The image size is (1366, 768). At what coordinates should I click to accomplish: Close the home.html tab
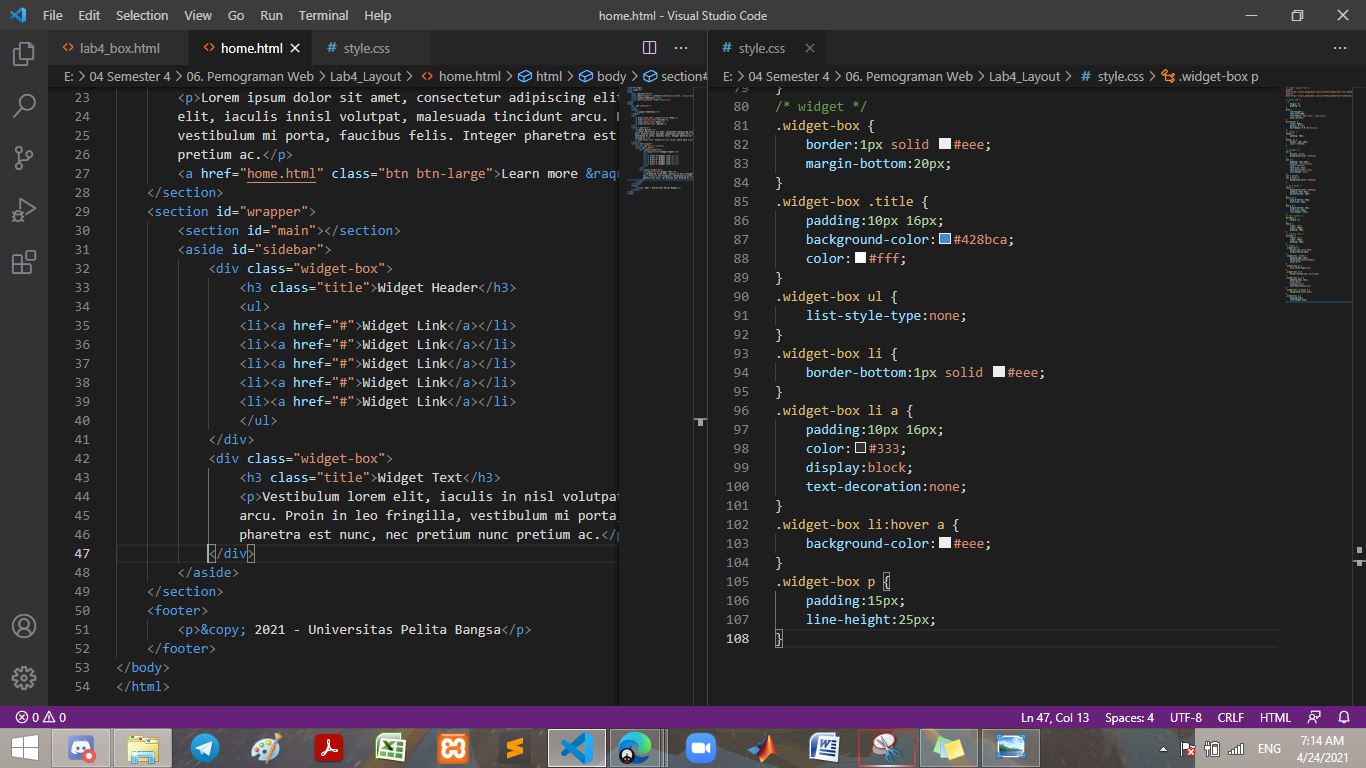click(295, 48)
